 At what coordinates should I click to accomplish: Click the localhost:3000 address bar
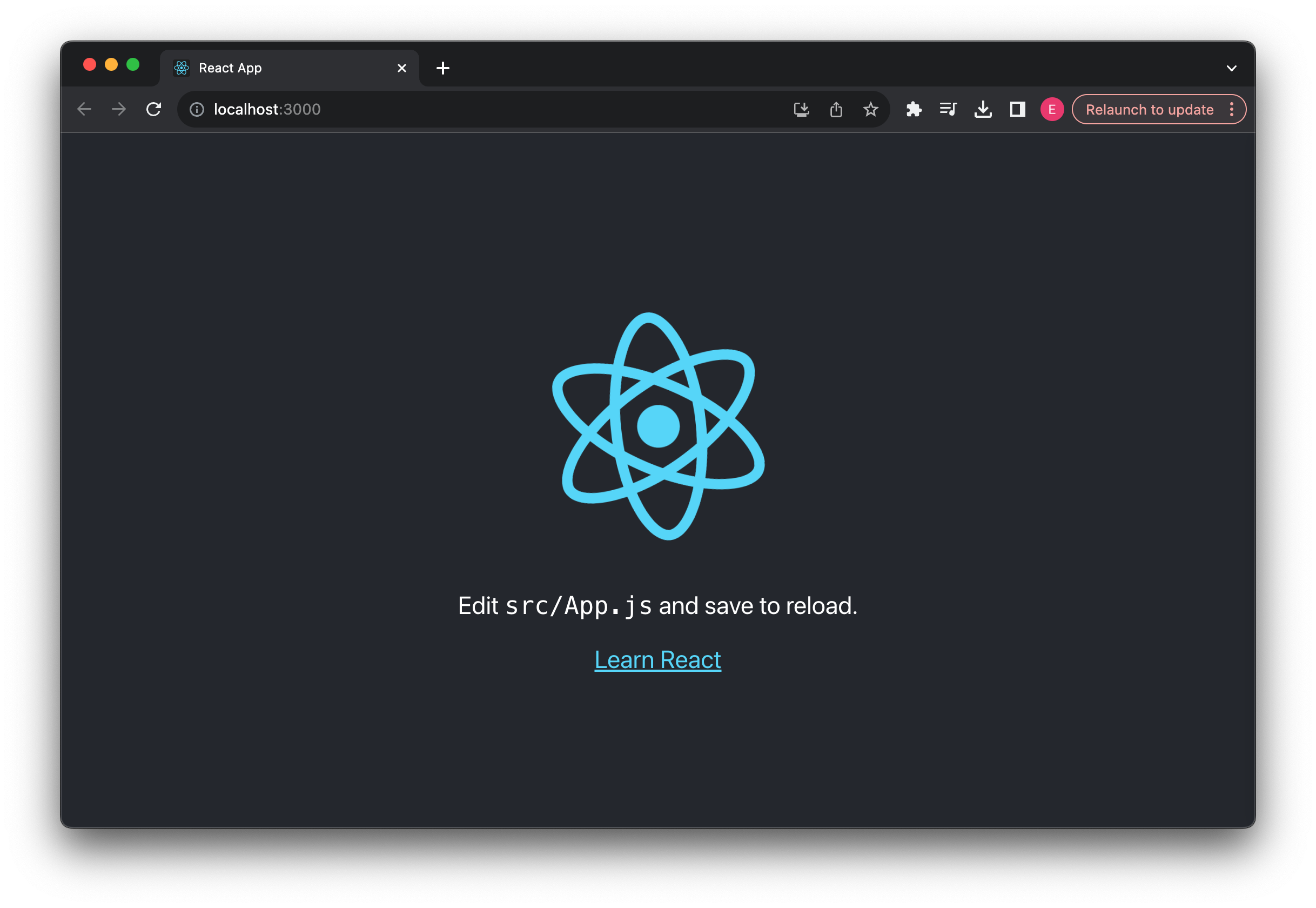pyautogui.click(x=484, y=109)
